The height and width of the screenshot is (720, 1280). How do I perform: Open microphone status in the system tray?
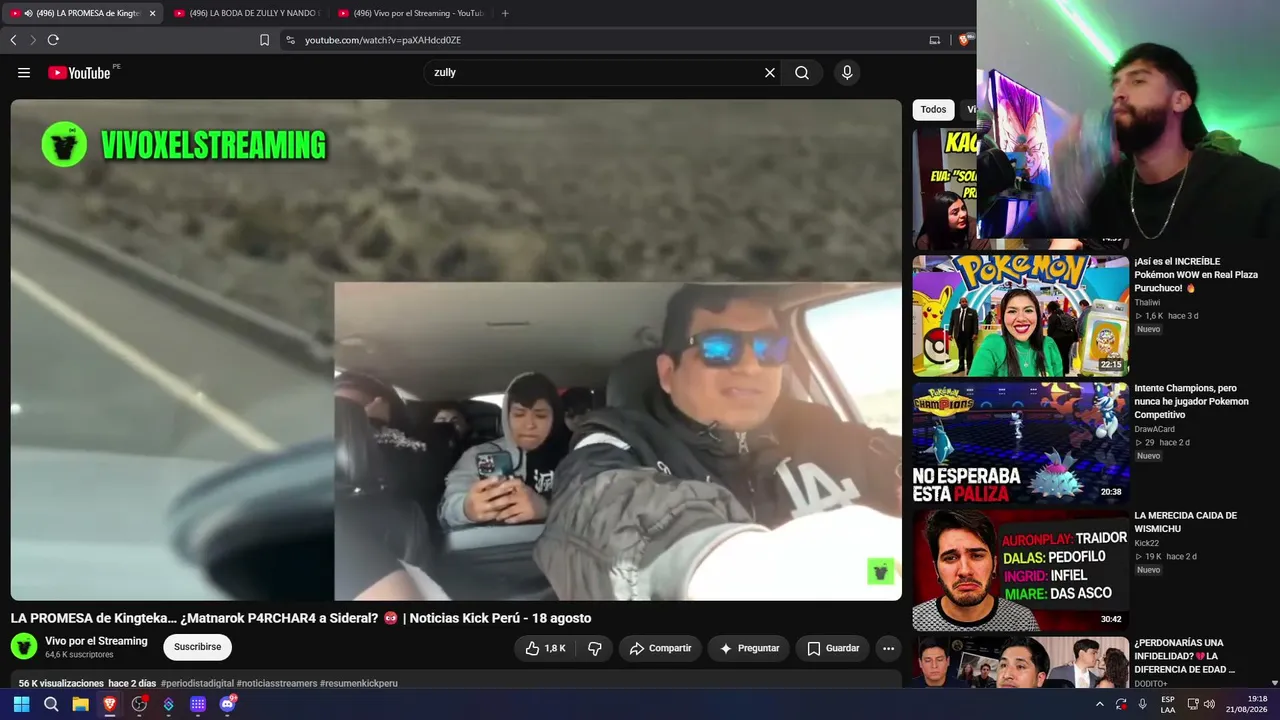tap(1142, 704)
